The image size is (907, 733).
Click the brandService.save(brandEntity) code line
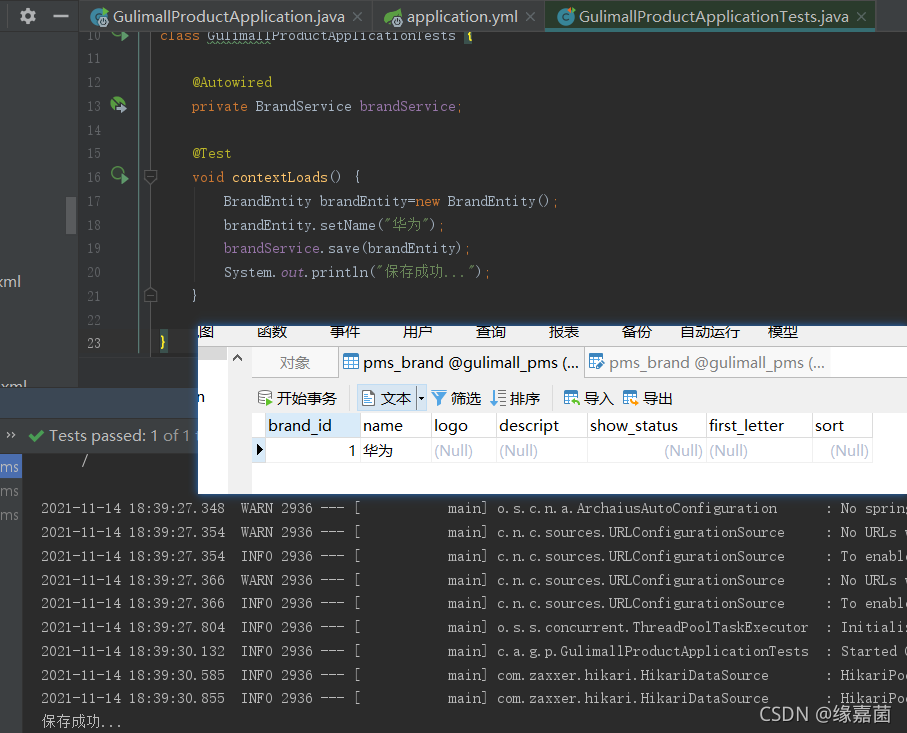(x=347, y=248)
